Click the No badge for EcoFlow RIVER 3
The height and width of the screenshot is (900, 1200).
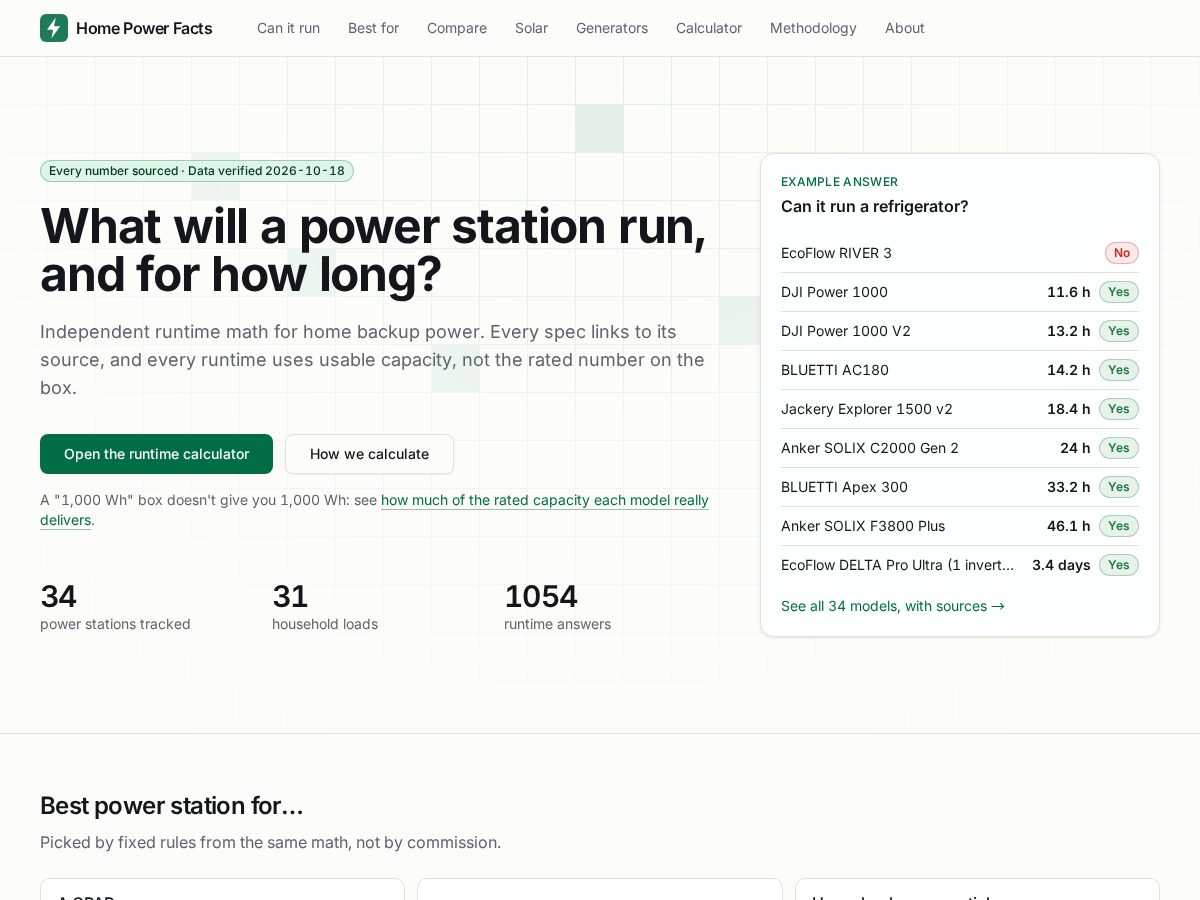coord(1122,253)
